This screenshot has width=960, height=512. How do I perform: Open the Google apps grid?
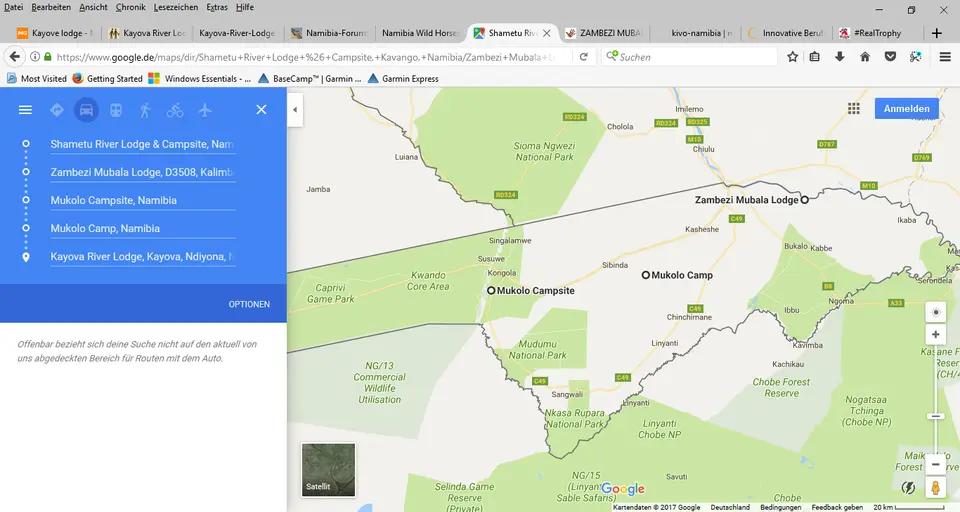[x=853, y=108]
